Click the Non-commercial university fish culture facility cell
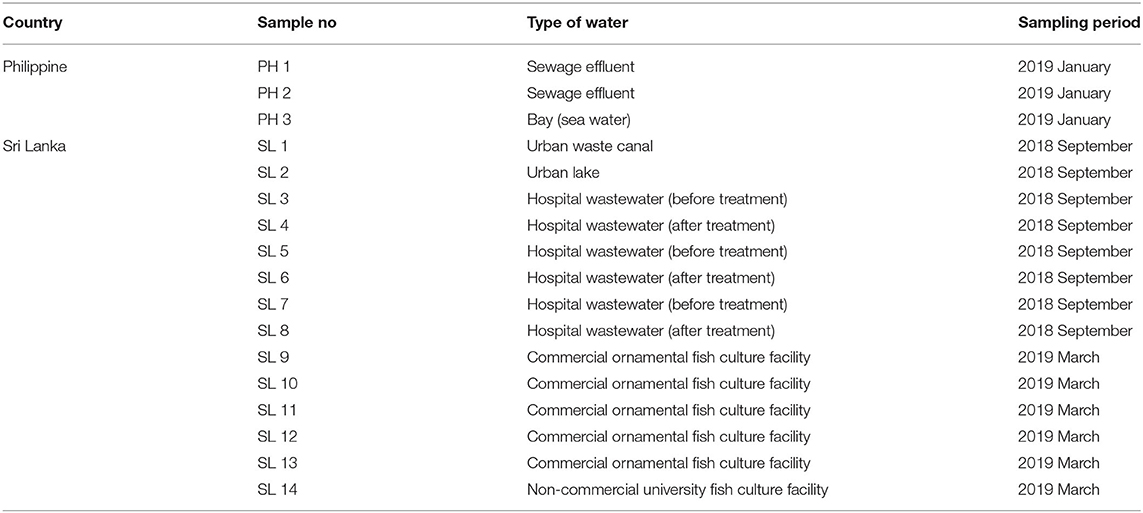The width and height of the screenshot is (1143, 513). [677, 490]
